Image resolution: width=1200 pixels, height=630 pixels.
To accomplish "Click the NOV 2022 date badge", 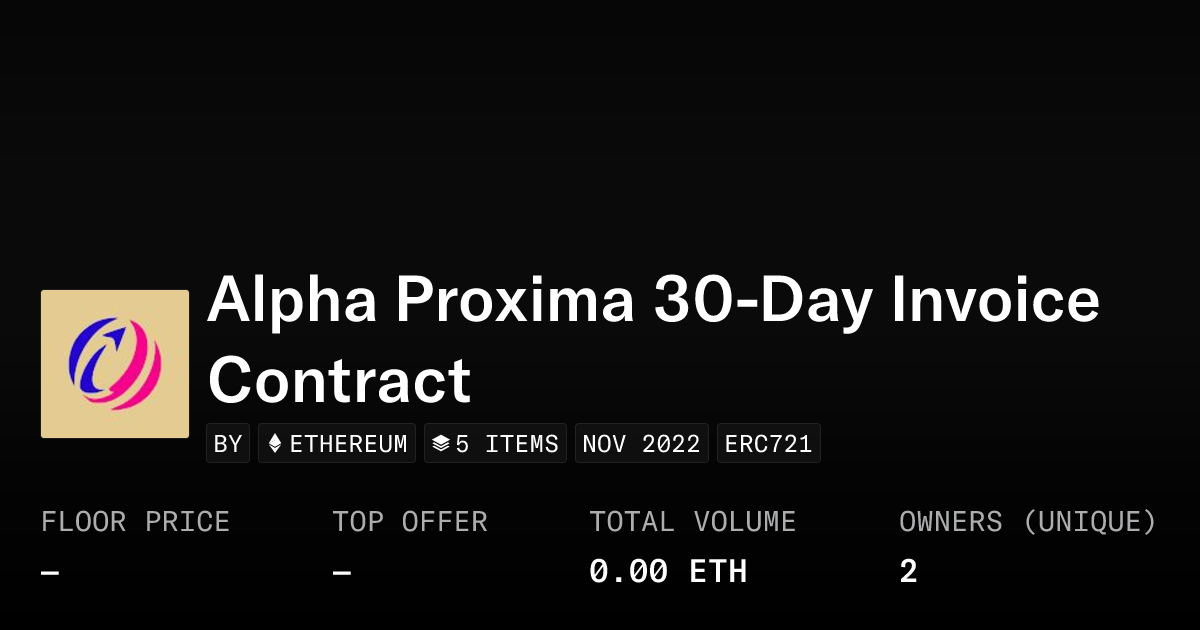I will pos(641,444).
